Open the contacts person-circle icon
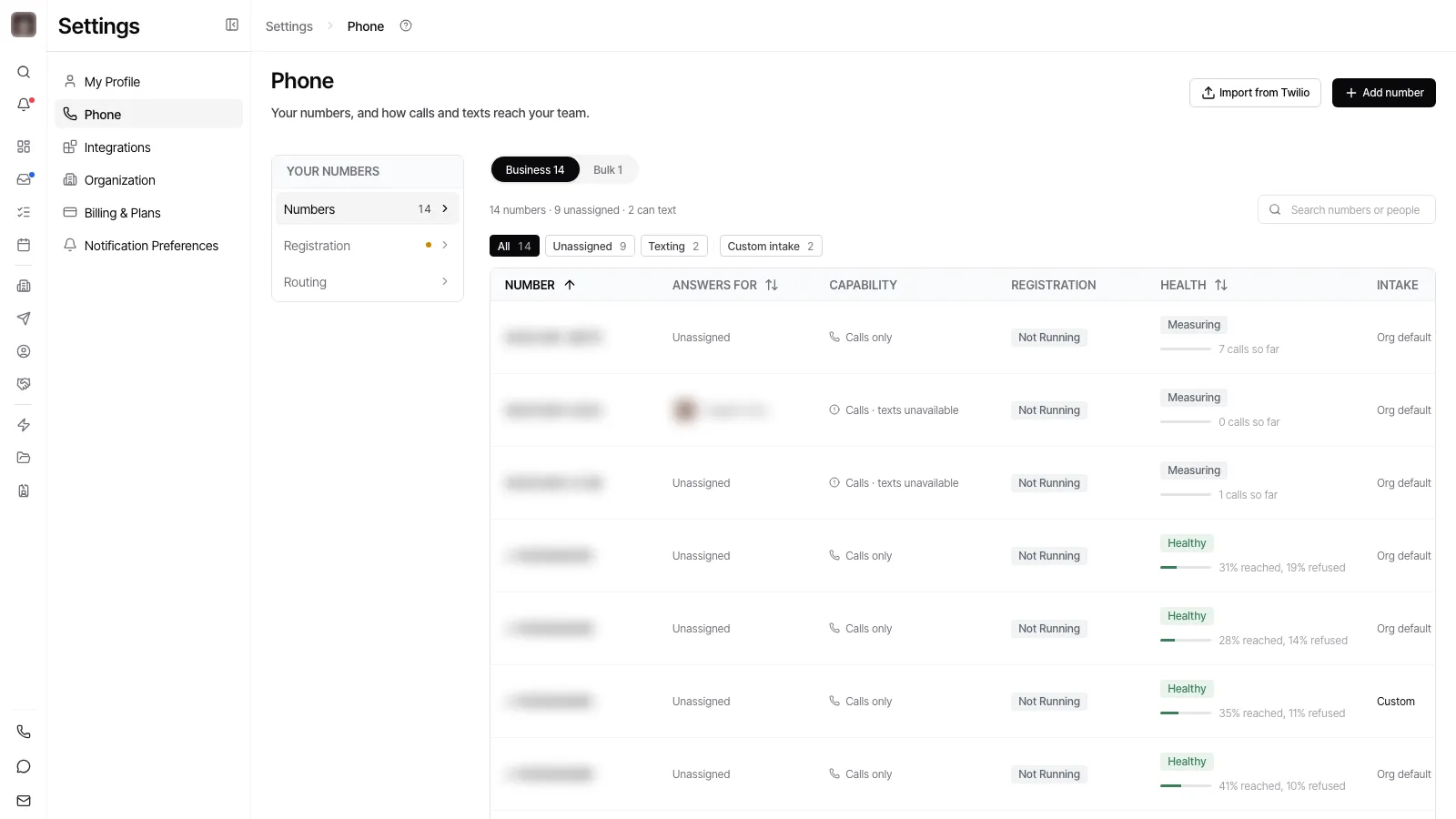 pos(24,351)
